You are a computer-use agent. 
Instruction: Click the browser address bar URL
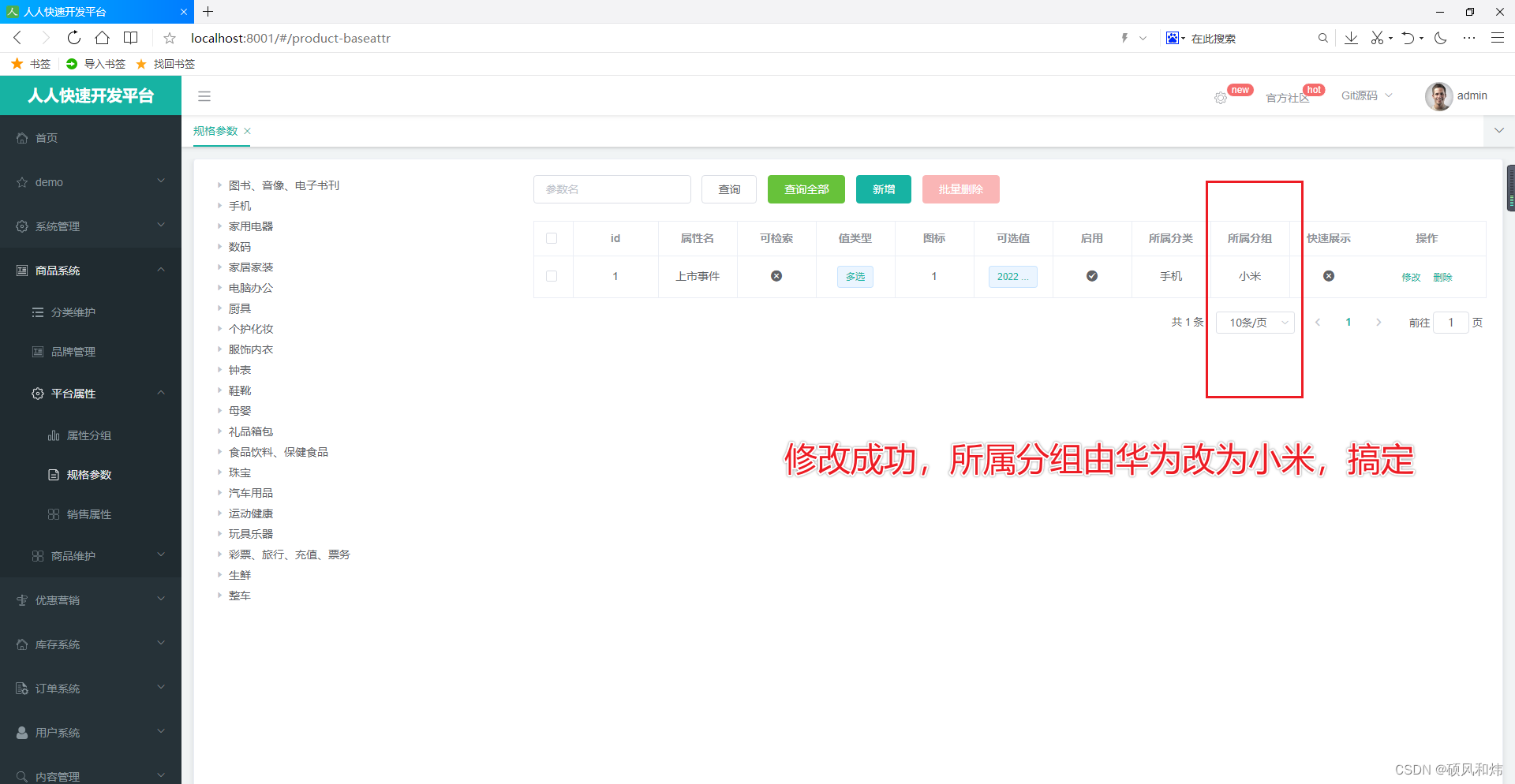click(290, 38)
